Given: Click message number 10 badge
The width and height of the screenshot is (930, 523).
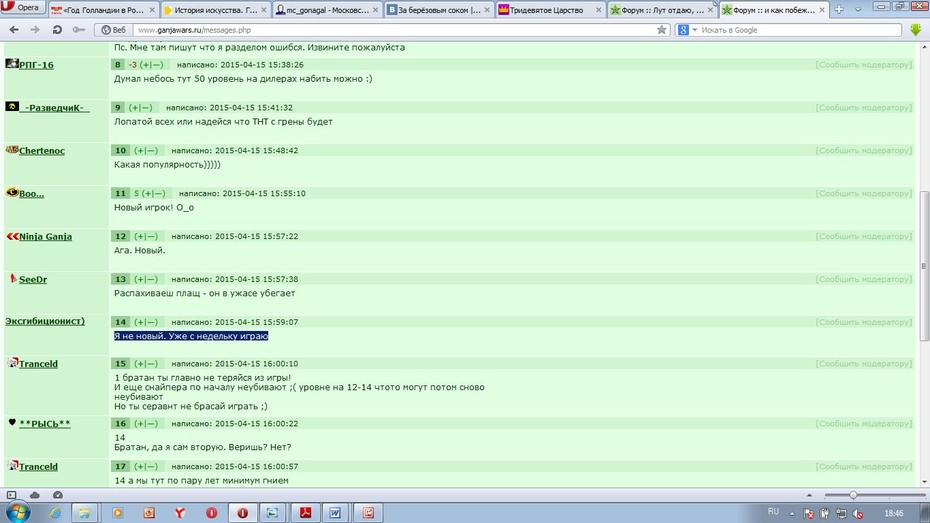Looking at the screenshot, I should coord(120,151).
